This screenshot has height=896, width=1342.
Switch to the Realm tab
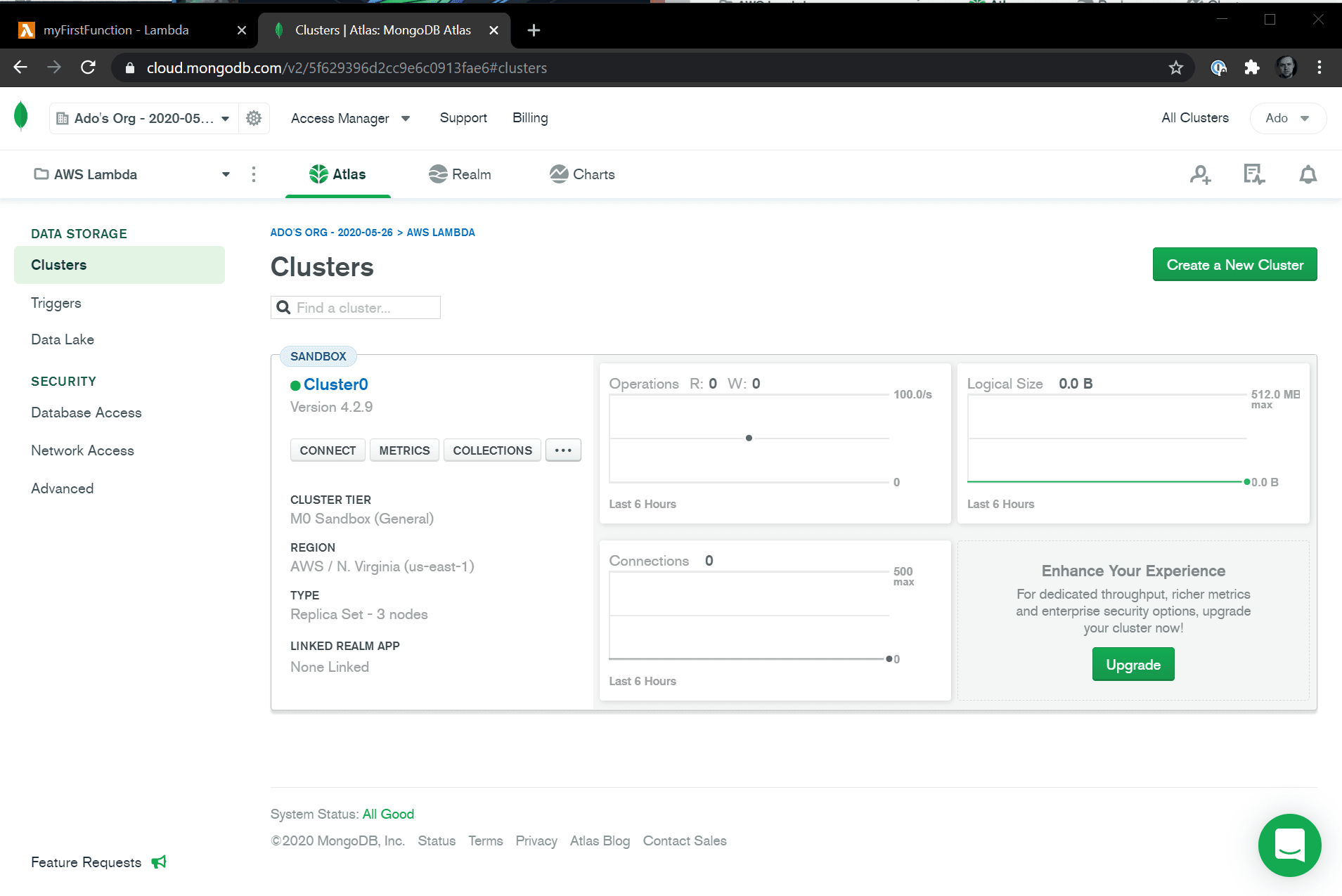click(x=460, y=174)
